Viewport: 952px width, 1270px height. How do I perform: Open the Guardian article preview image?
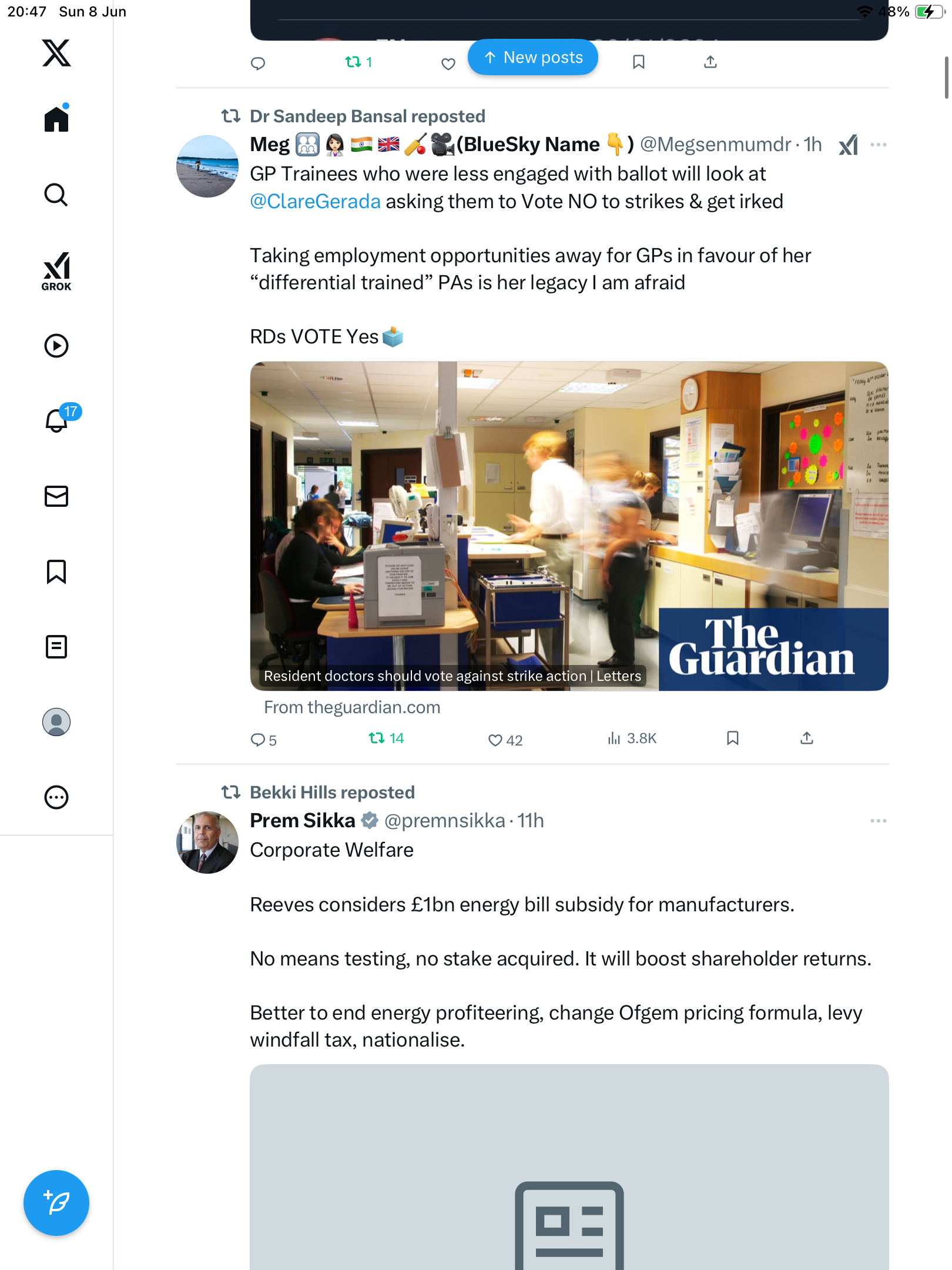coord(569,526)
